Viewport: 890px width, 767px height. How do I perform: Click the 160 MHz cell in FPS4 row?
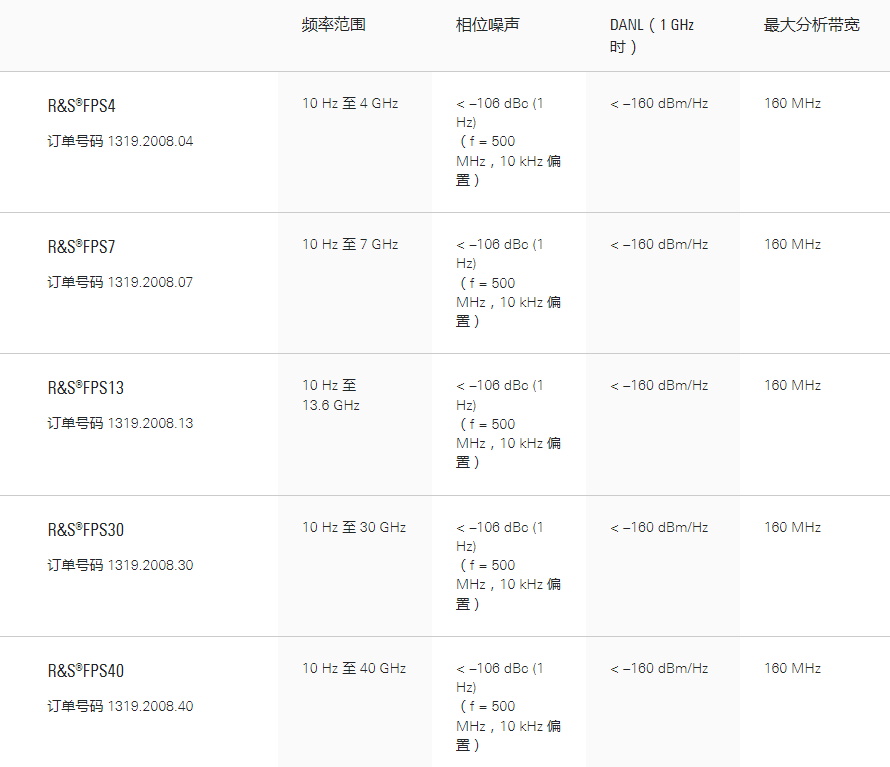tap(792, 103)
